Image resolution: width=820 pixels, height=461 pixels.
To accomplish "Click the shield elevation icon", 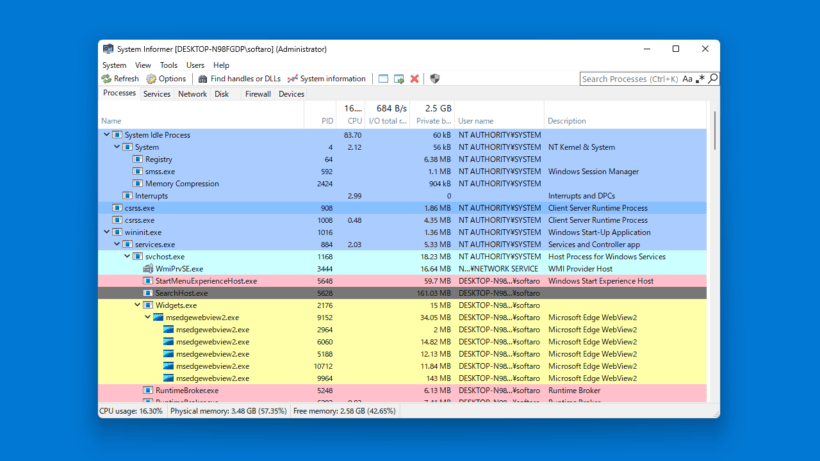I will (x=435, y=78).
